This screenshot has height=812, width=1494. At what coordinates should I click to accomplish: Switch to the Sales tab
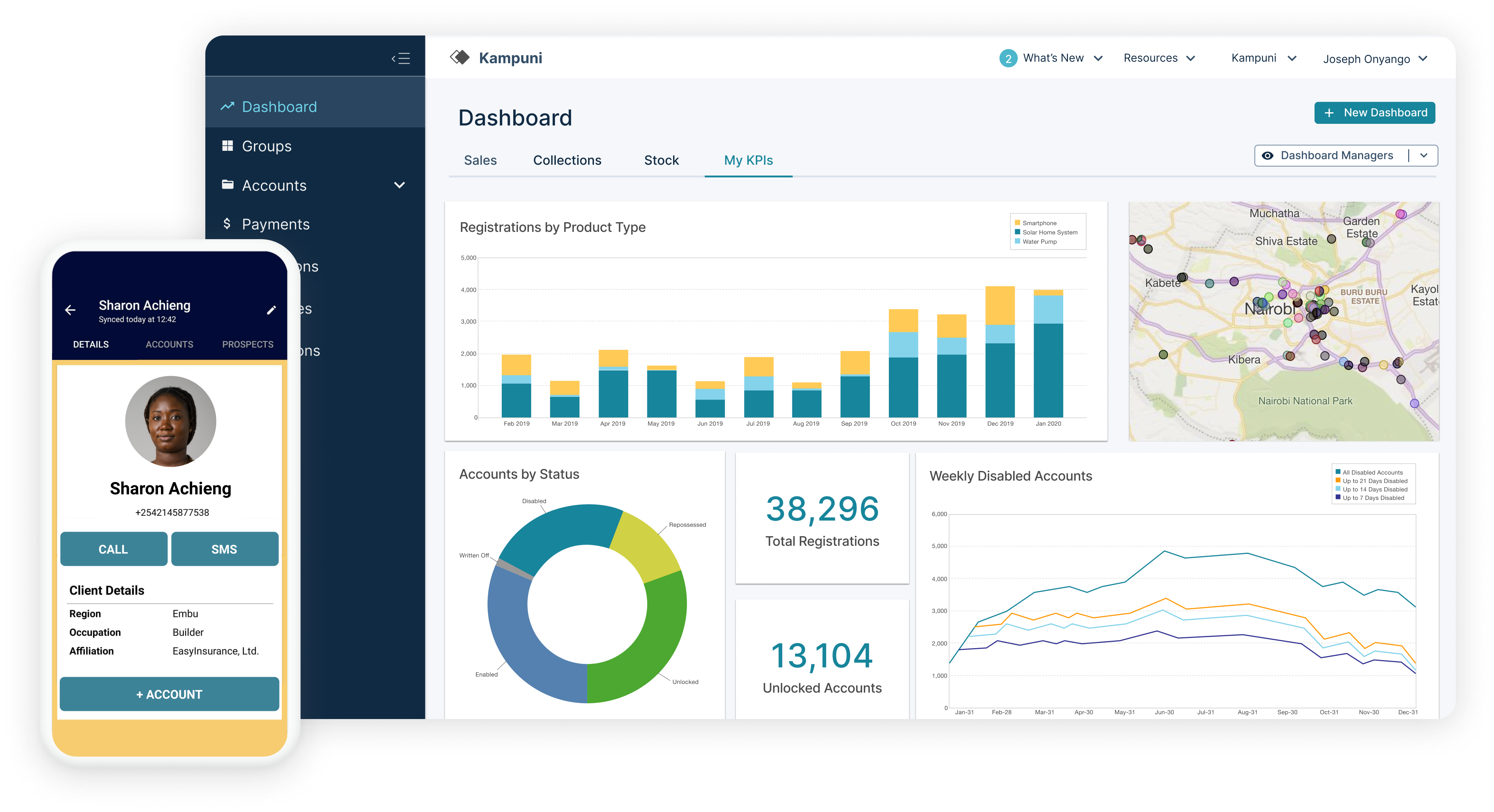pos(480,160)
